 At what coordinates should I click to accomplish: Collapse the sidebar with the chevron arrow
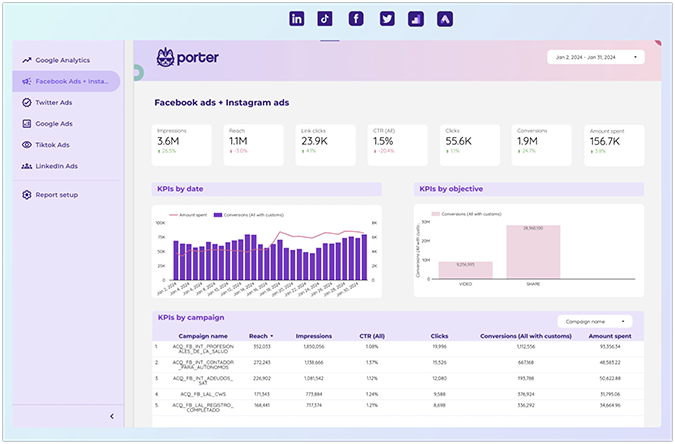click(112, 416)
